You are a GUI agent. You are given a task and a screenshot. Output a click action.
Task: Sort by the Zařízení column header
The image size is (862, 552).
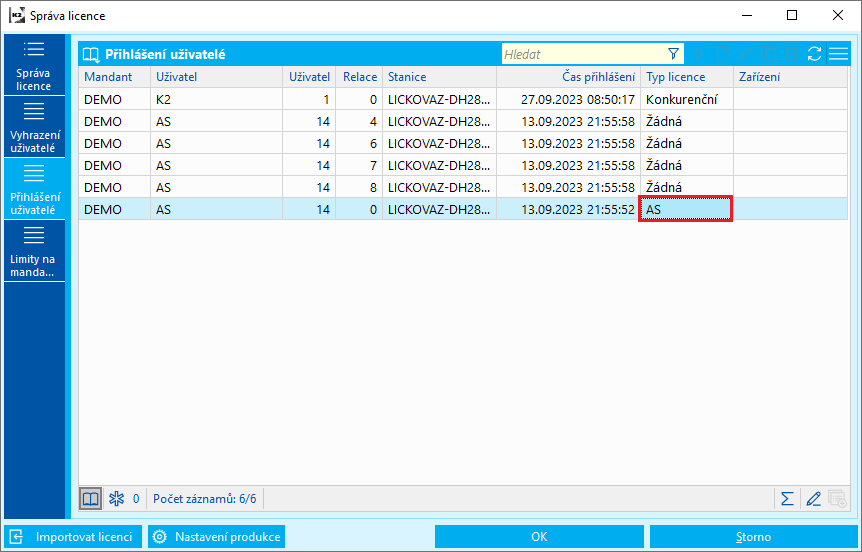[791, 77]
